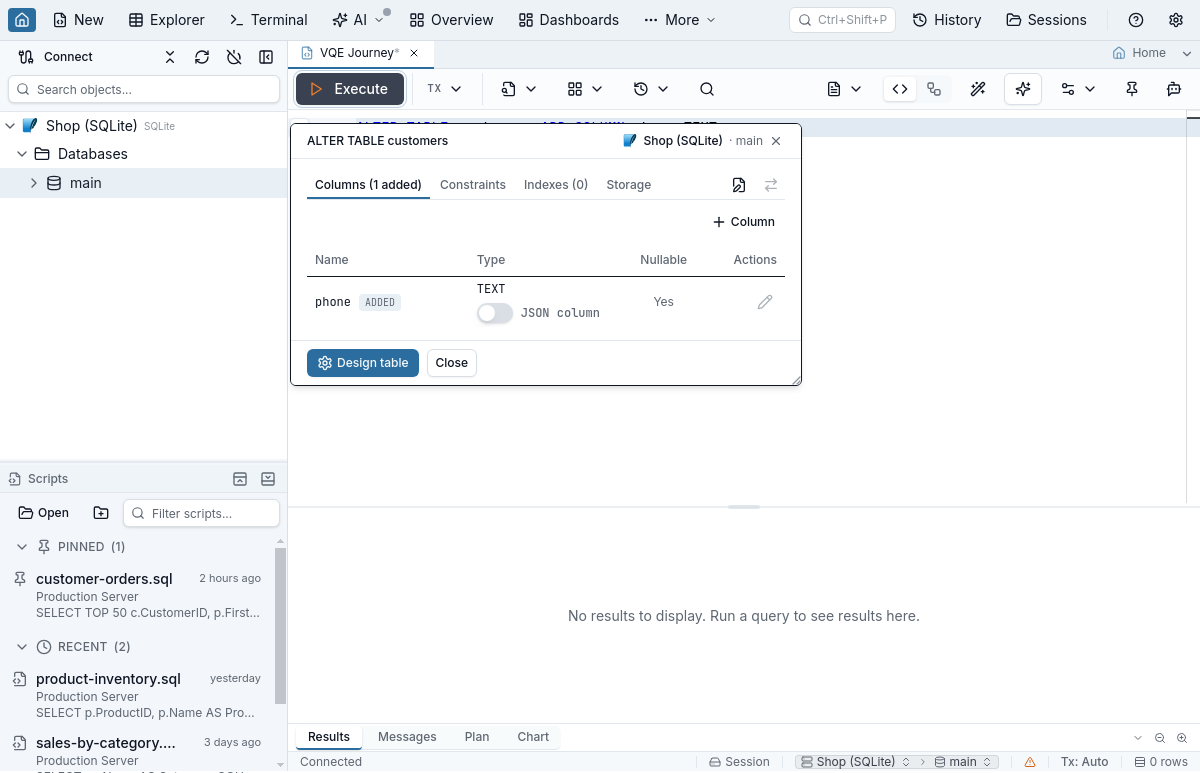
Task: Collapse the Scripts panel up icon
Action: [x=240, y=479]
